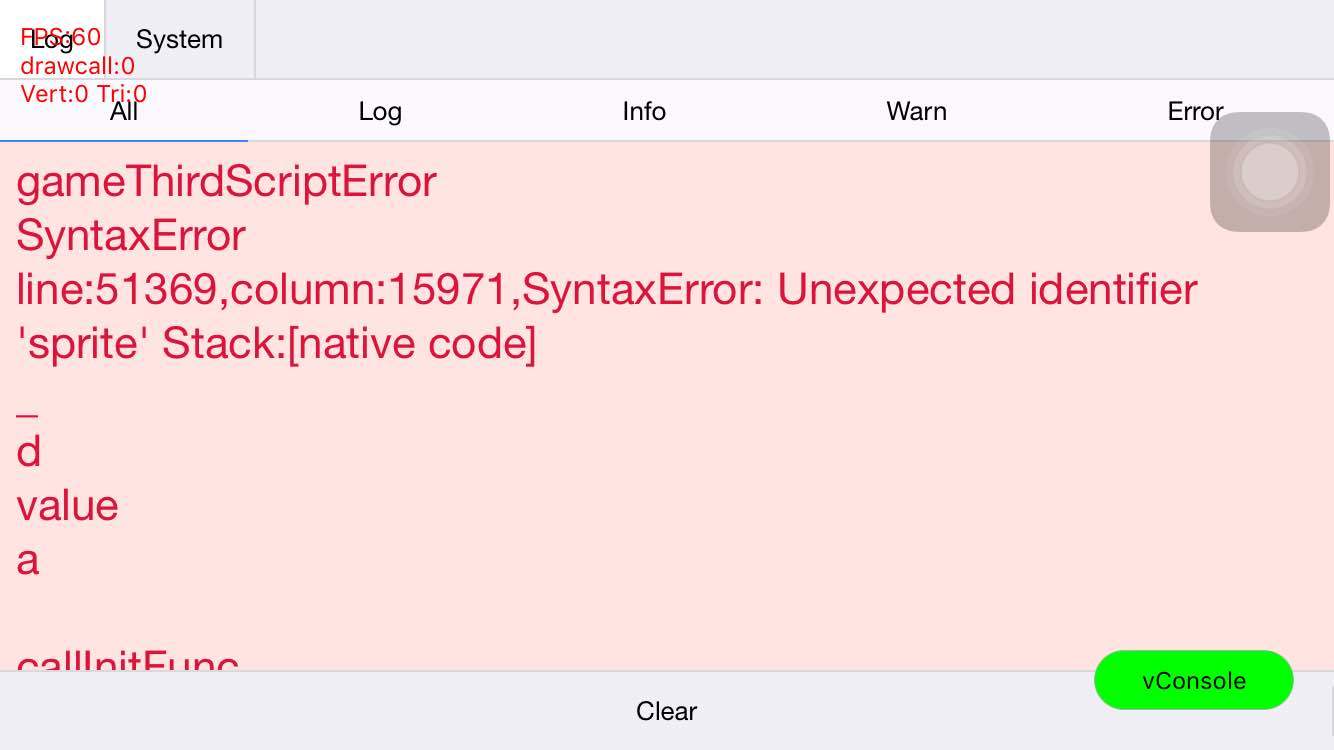Viewport: 1334px width, 750px height.
Task: Filter console output to Info messages
Action: coord(644,112)
